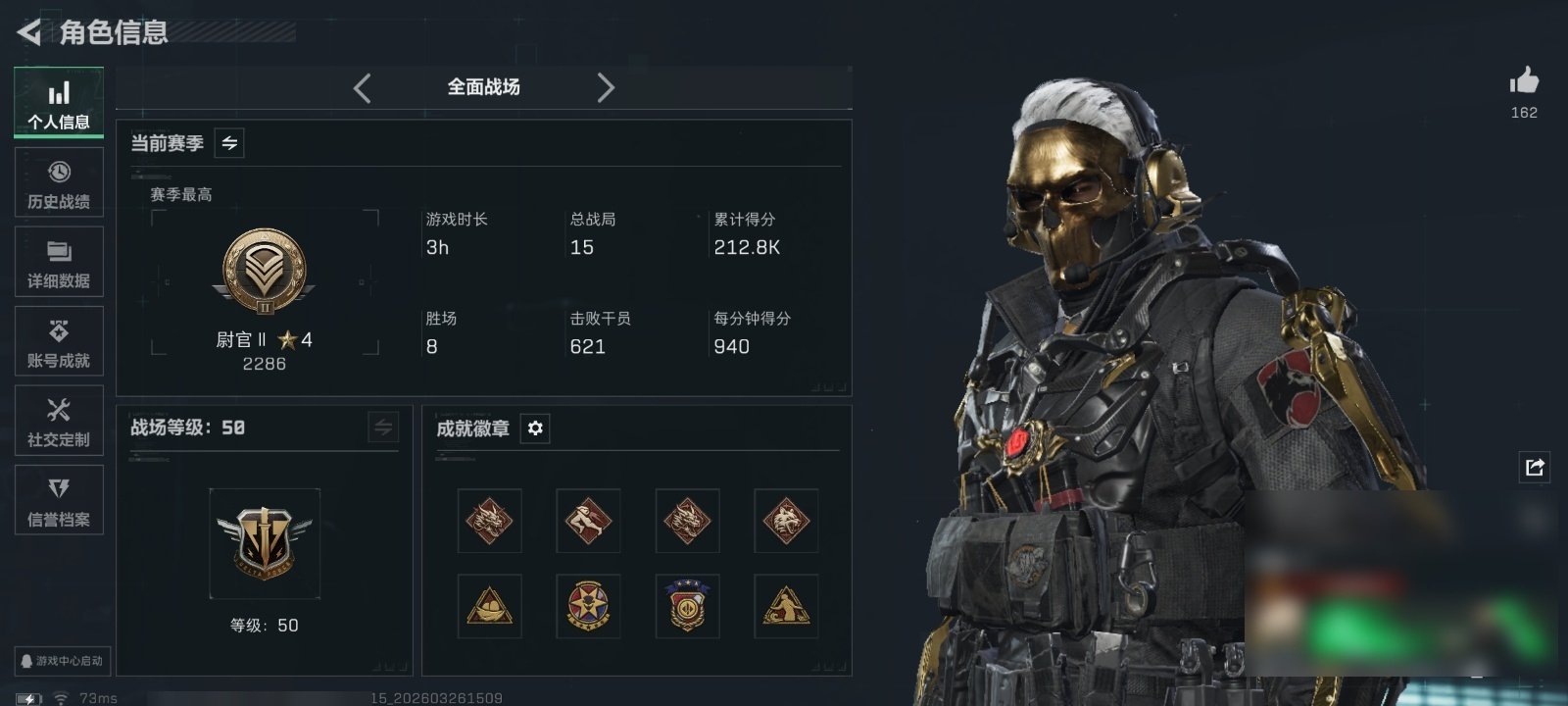Screen dimensions: 1568x706
Task: Select the wolf head achievement badge
Action: [786, 521]
